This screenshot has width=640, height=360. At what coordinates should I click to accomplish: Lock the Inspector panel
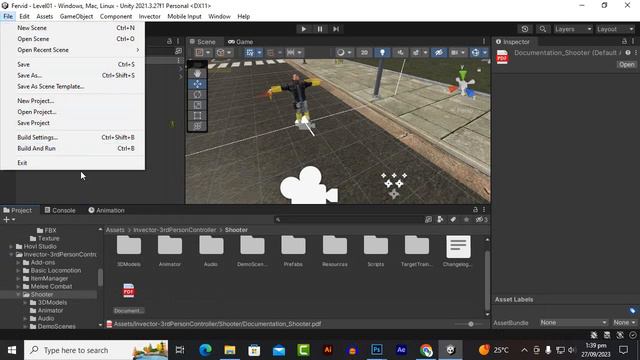coord(624,42)
